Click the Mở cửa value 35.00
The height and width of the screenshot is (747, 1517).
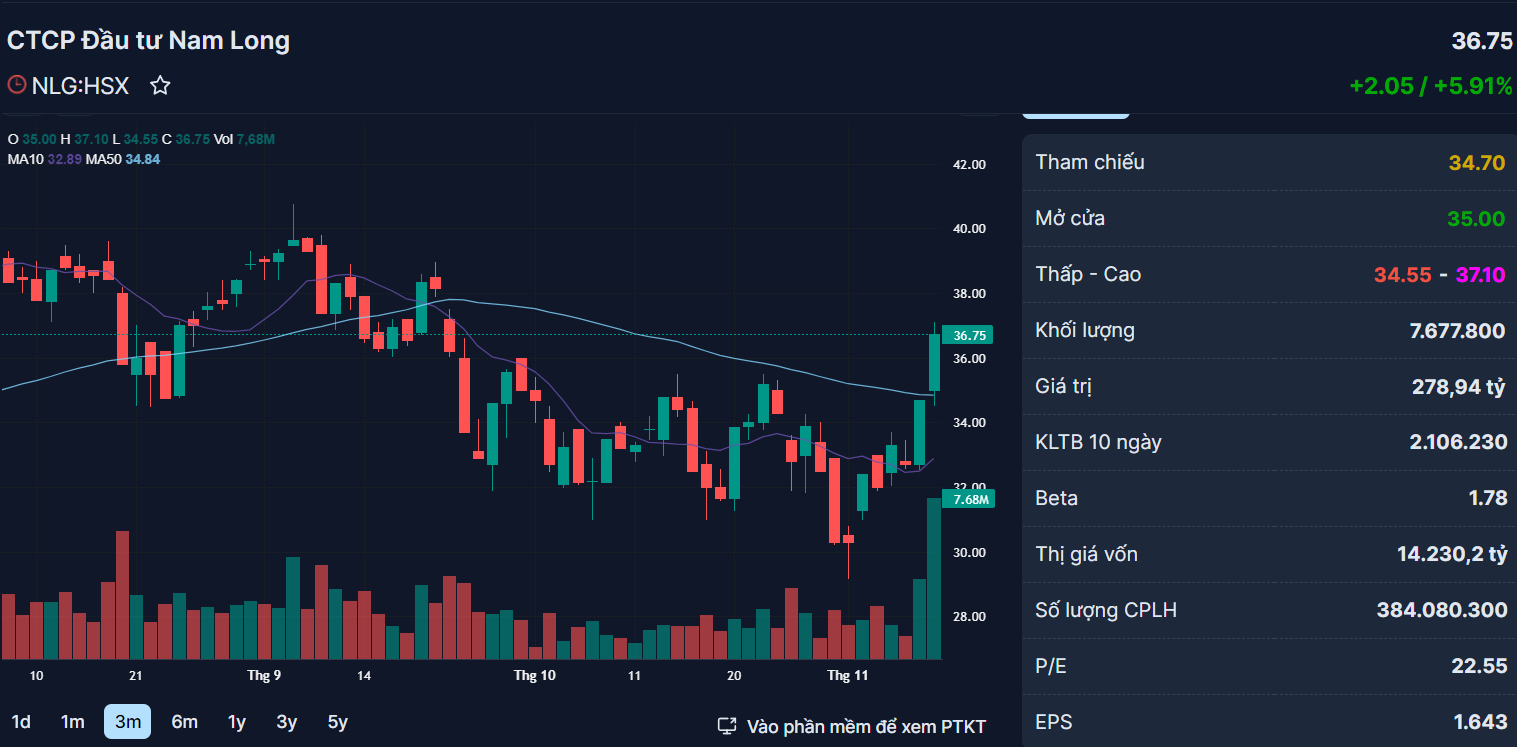pos(1476,219)
